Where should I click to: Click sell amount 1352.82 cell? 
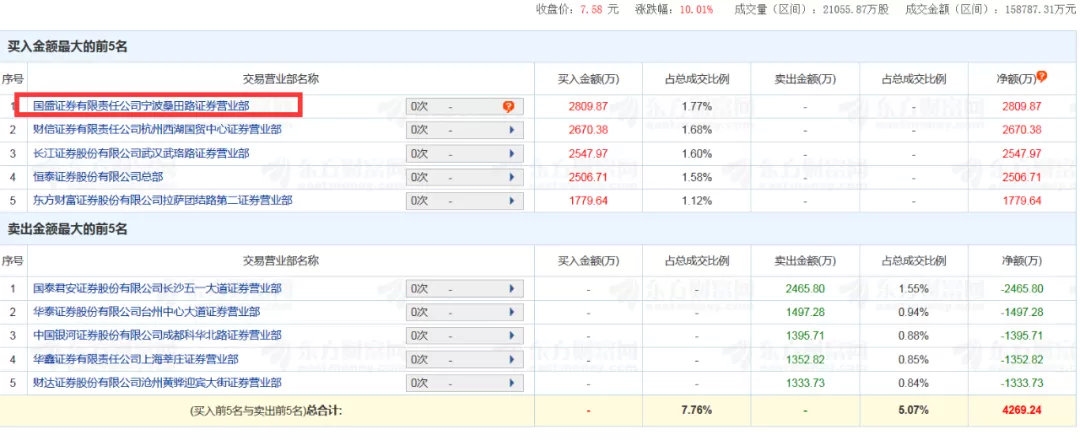(805, 359)
